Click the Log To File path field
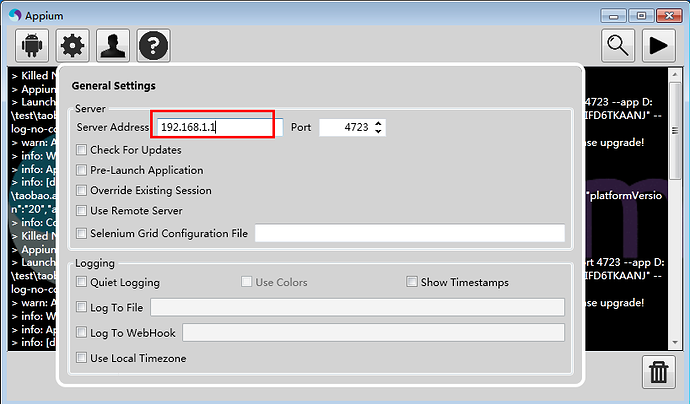Viewport: 690px width, 404px height. click(357, 307)
